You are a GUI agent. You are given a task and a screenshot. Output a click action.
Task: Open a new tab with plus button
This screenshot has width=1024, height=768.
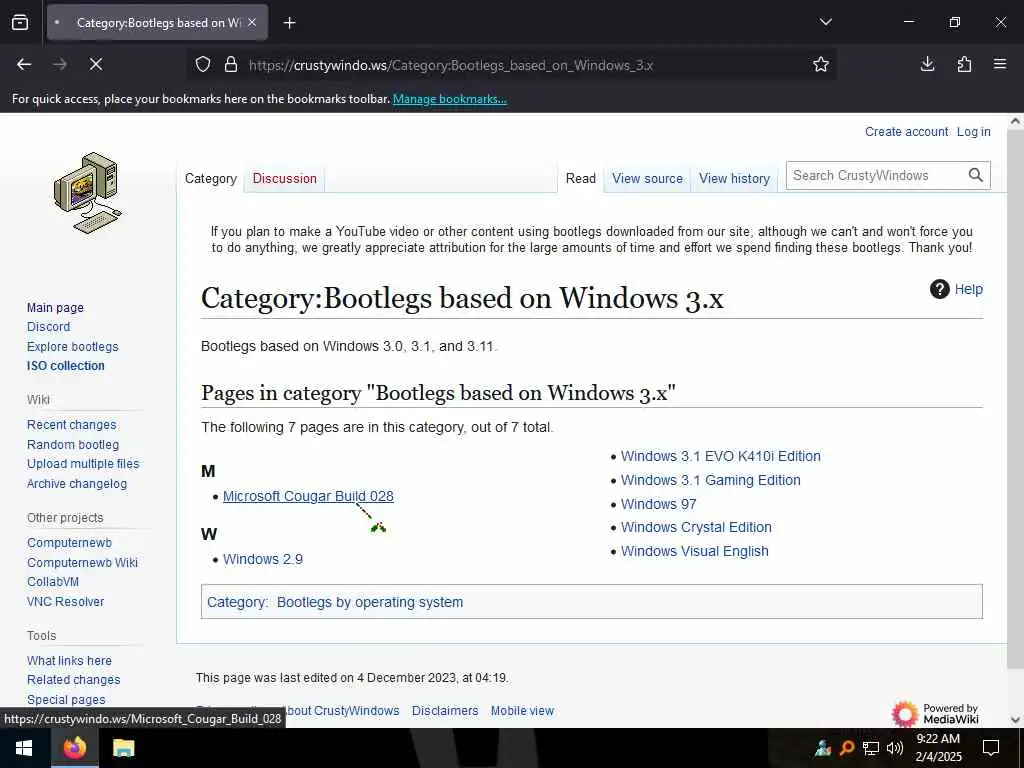coord(289,23)
